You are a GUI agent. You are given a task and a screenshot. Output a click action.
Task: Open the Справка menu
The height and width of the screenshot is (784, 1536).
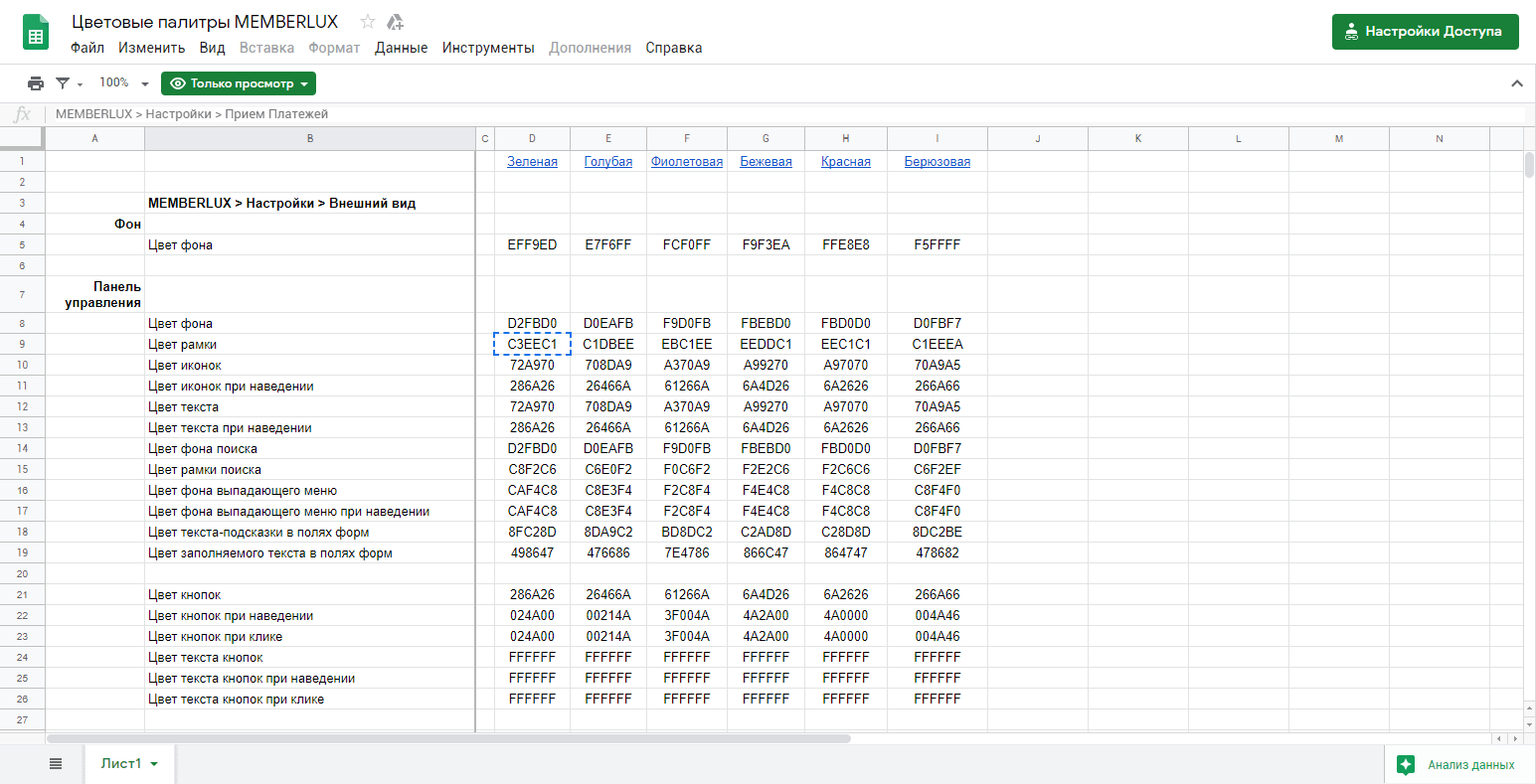[673, 48]
